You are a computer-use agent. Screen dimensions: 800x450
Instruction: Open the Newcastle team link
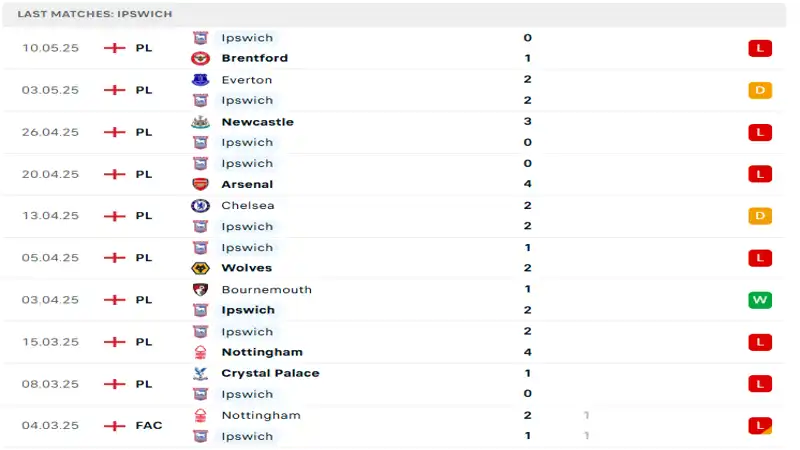click(257, 122)
